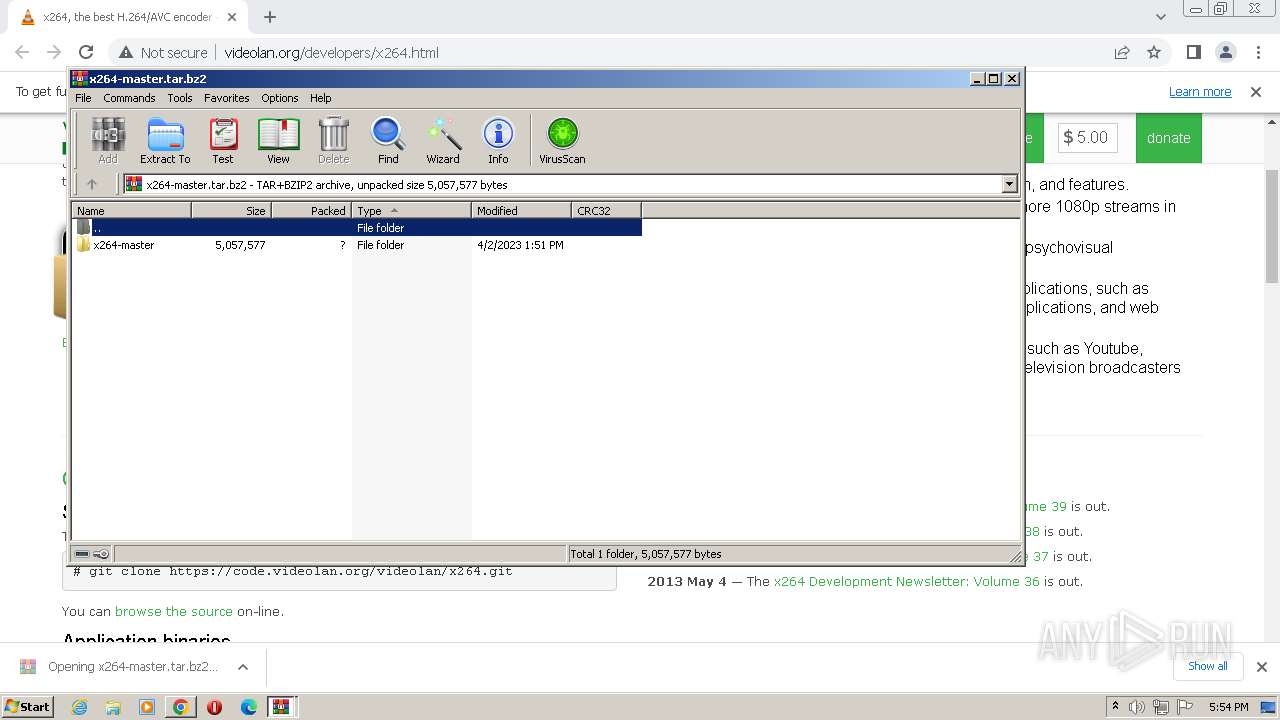Open the Tools menu
The height and width of the screenshot is (720, 1280).
(180, 98)
